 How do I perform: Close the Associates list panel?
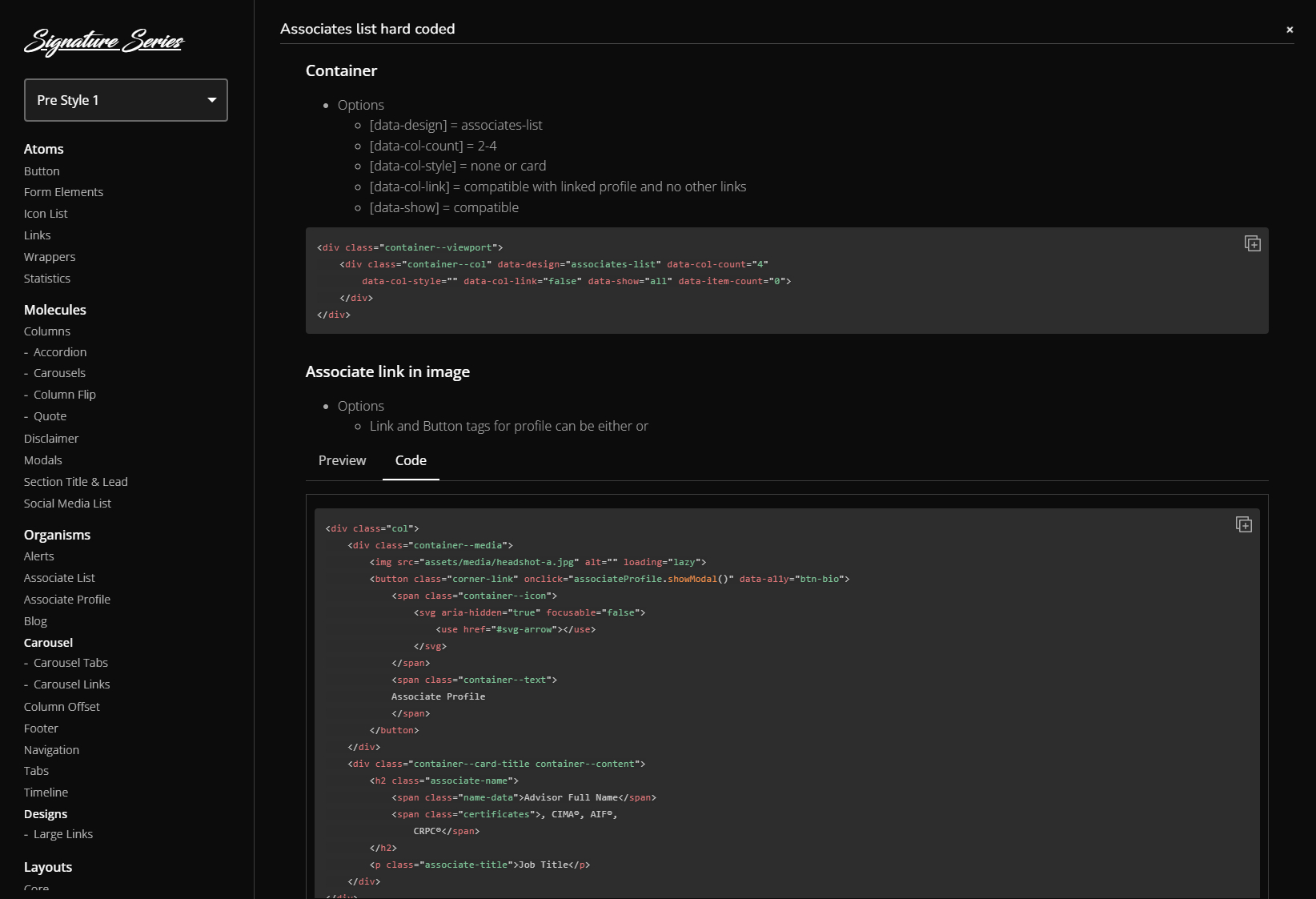1289,30
